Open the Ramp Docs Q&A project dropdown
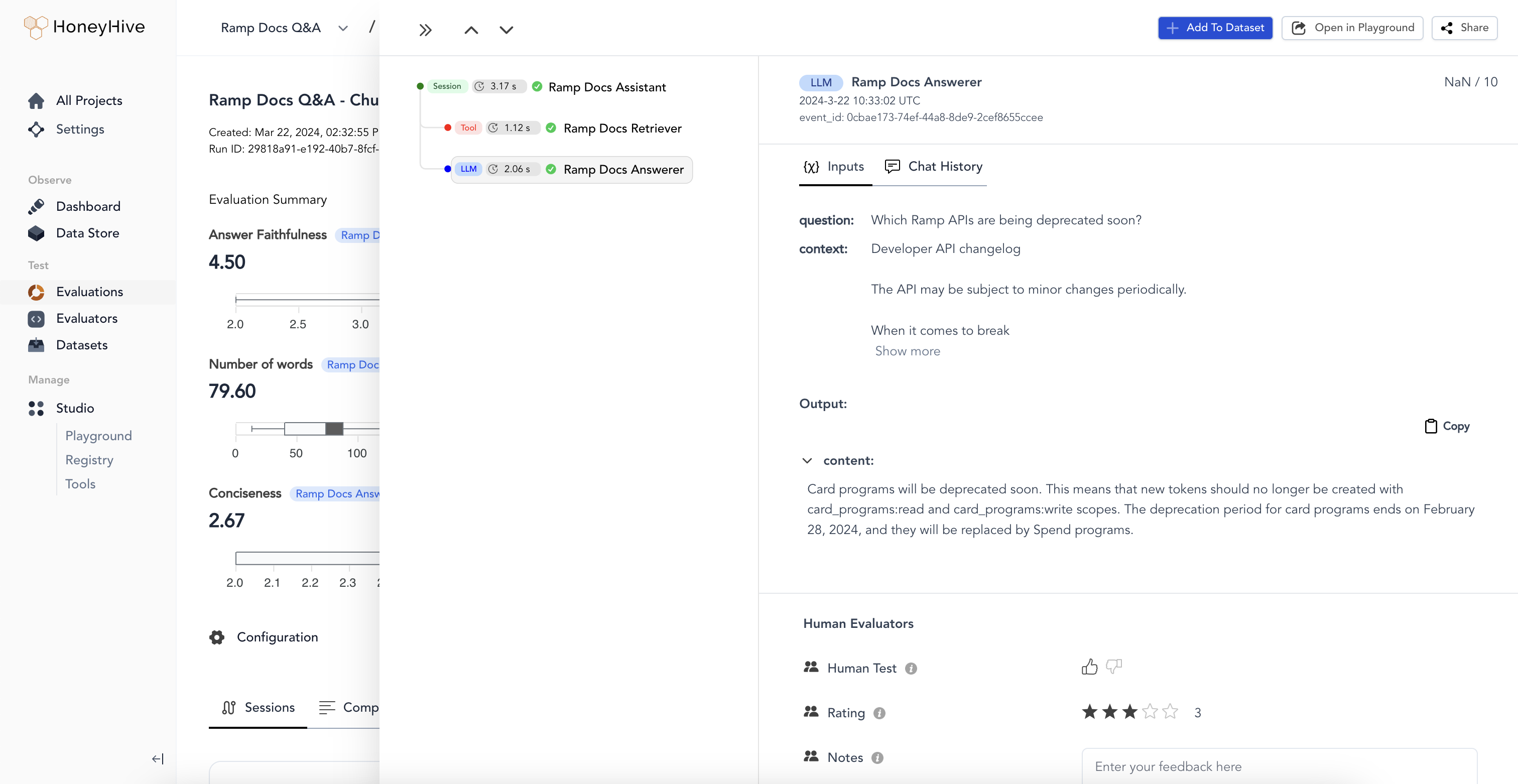 click(x=284, y=28)
